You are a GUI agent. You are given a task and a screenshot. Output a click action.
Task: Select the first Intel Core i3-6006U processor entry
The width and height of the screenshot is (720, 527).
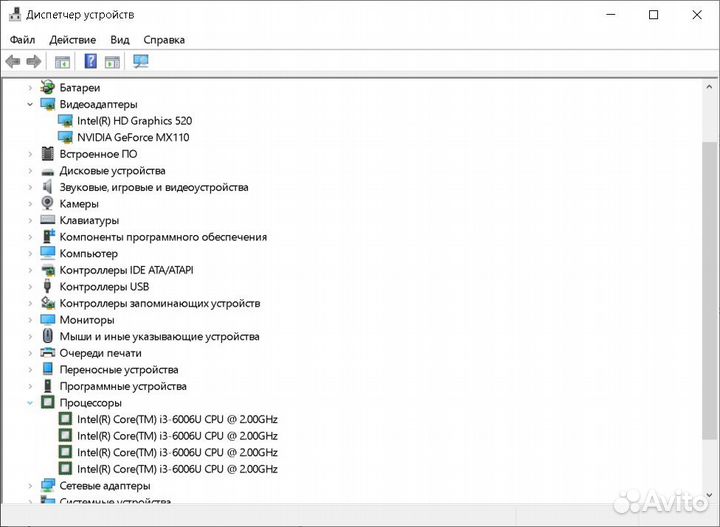177,419
